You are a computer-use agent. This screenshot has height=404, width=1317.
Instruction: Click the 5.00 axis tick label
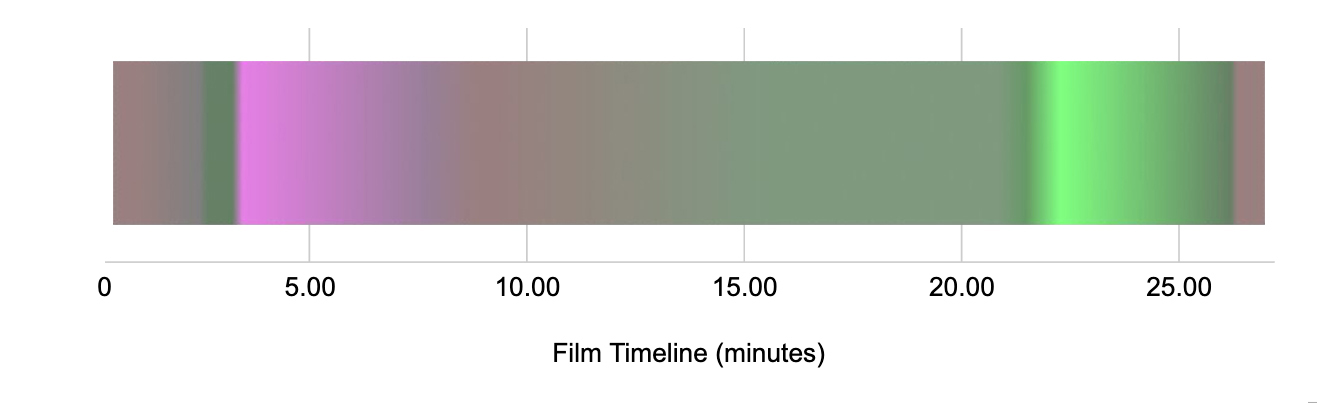(x=309, y=289)
